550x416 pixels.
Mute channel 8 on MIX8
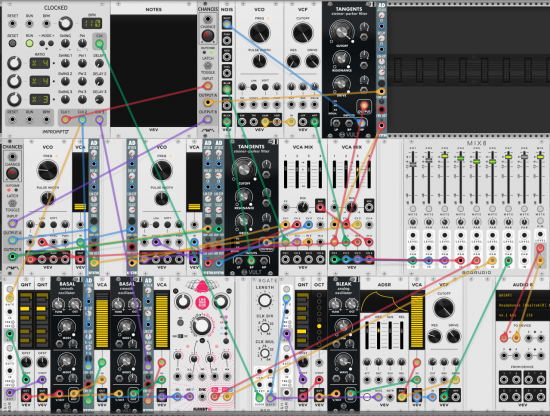(524, 209)
